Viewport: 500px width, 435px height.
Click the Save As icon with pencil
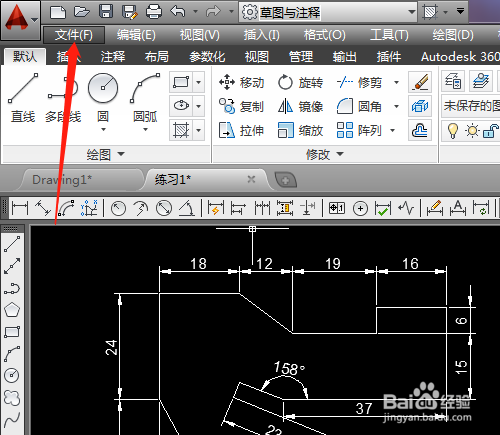pyautogui.click(x=130, y=12)
